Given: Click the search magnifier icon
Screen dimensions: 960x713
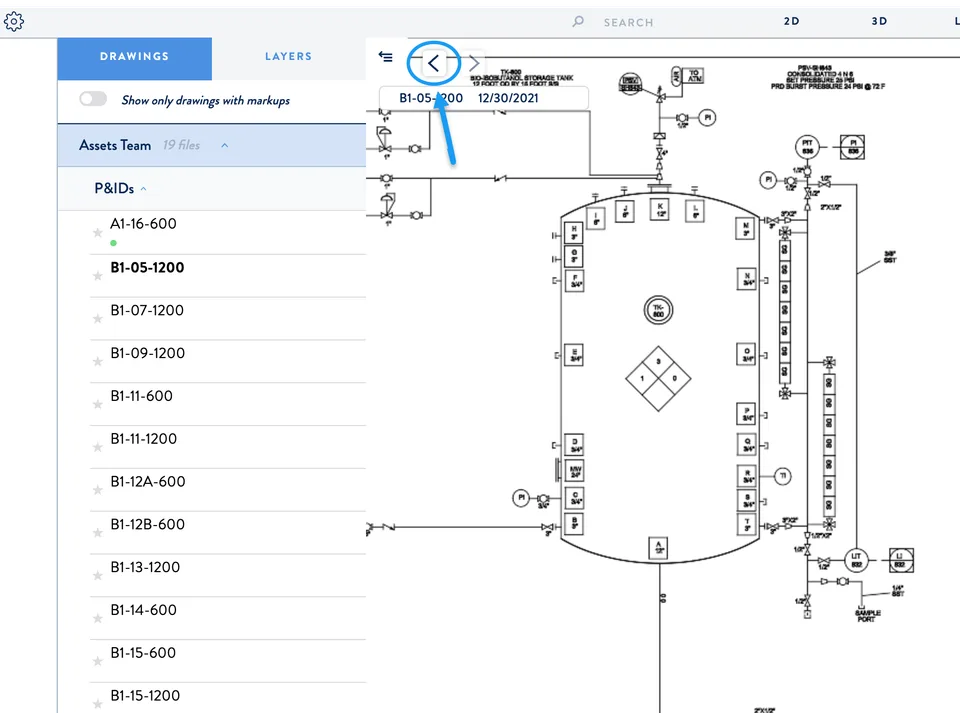Looking at the screenshot, I should (x=578, y=21).
